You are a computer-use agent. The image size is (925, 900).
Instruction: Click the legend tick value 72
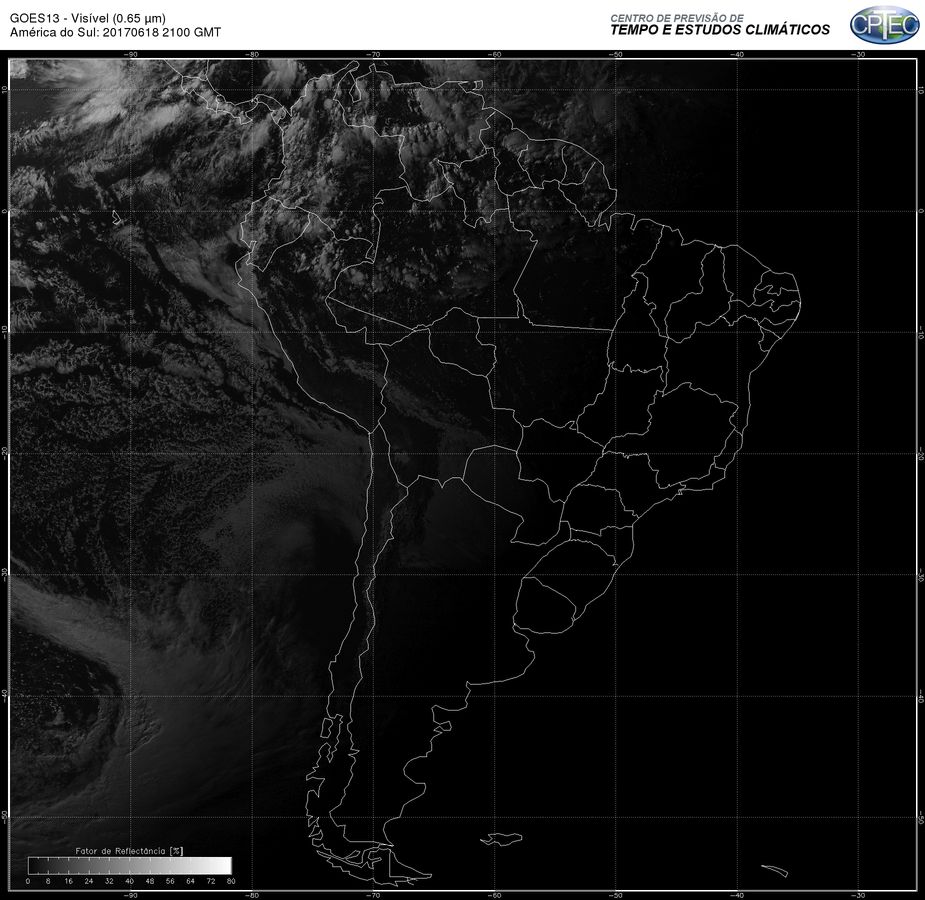(211, 881)
